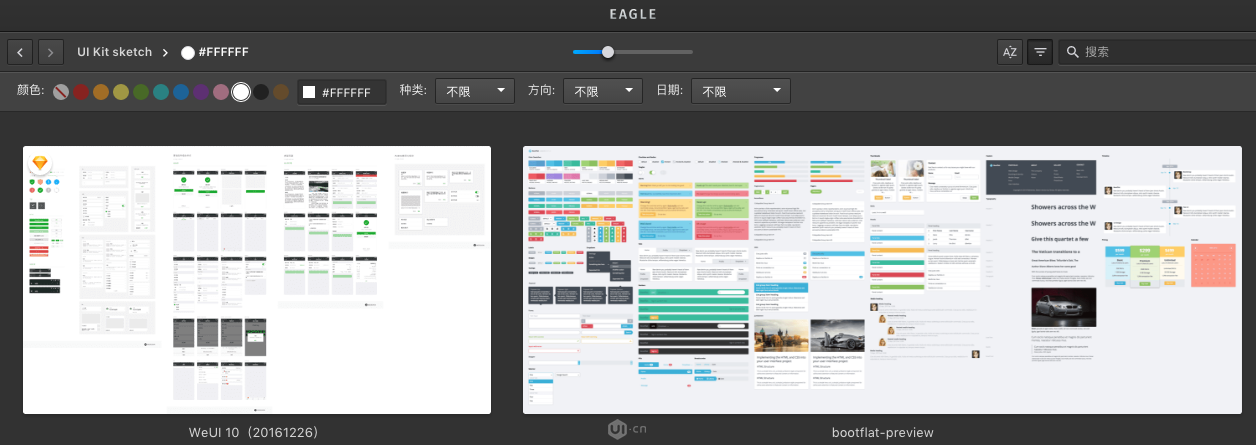Toggle the filter panel icon

point(1040,52)
